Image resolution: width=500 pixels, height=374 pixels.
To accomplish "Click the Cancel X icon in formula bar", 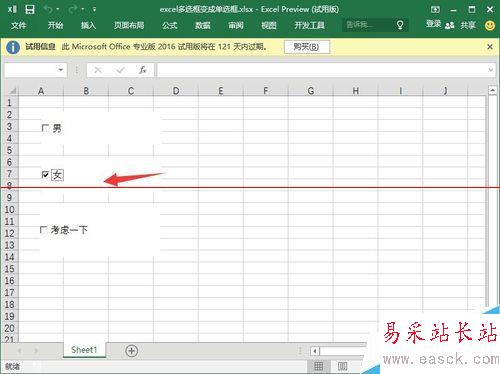I will (x=98, y=70).
